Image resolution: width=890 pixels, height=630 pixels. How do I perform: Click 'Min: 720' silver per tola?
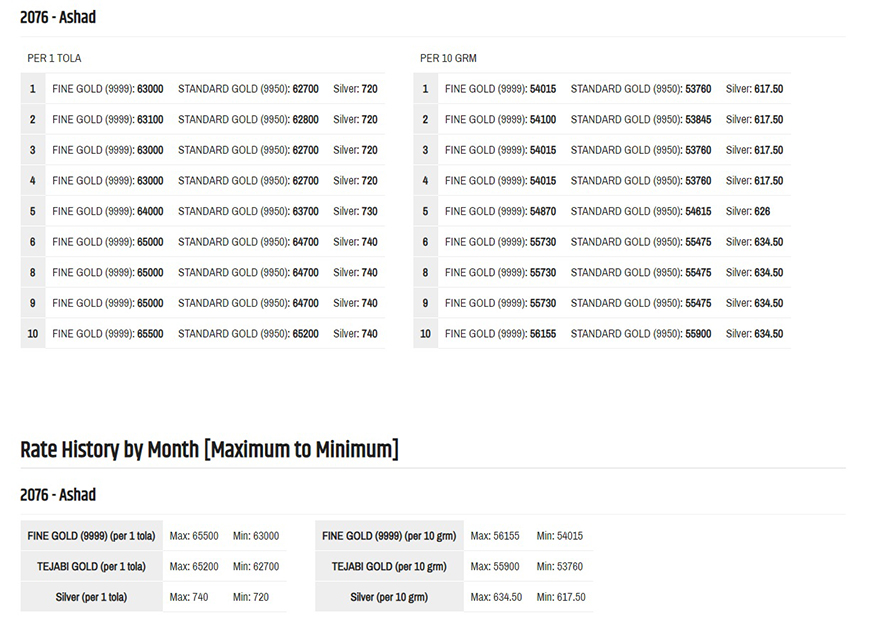click(x=251, y=597)
